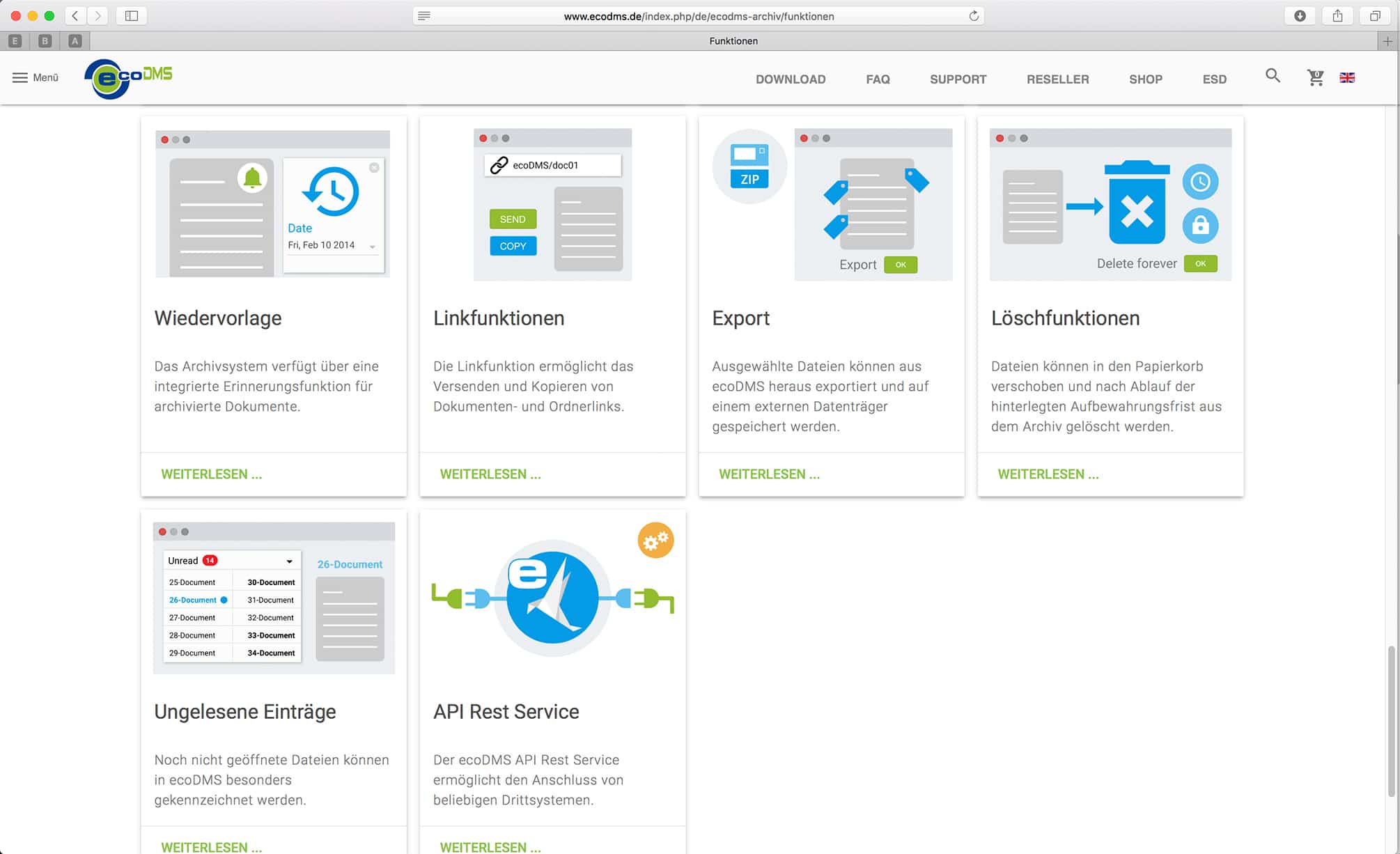Open the RESELLER navigation item
The image size is (1400, 854).
pyautogui.click(x=1057, y=79)
